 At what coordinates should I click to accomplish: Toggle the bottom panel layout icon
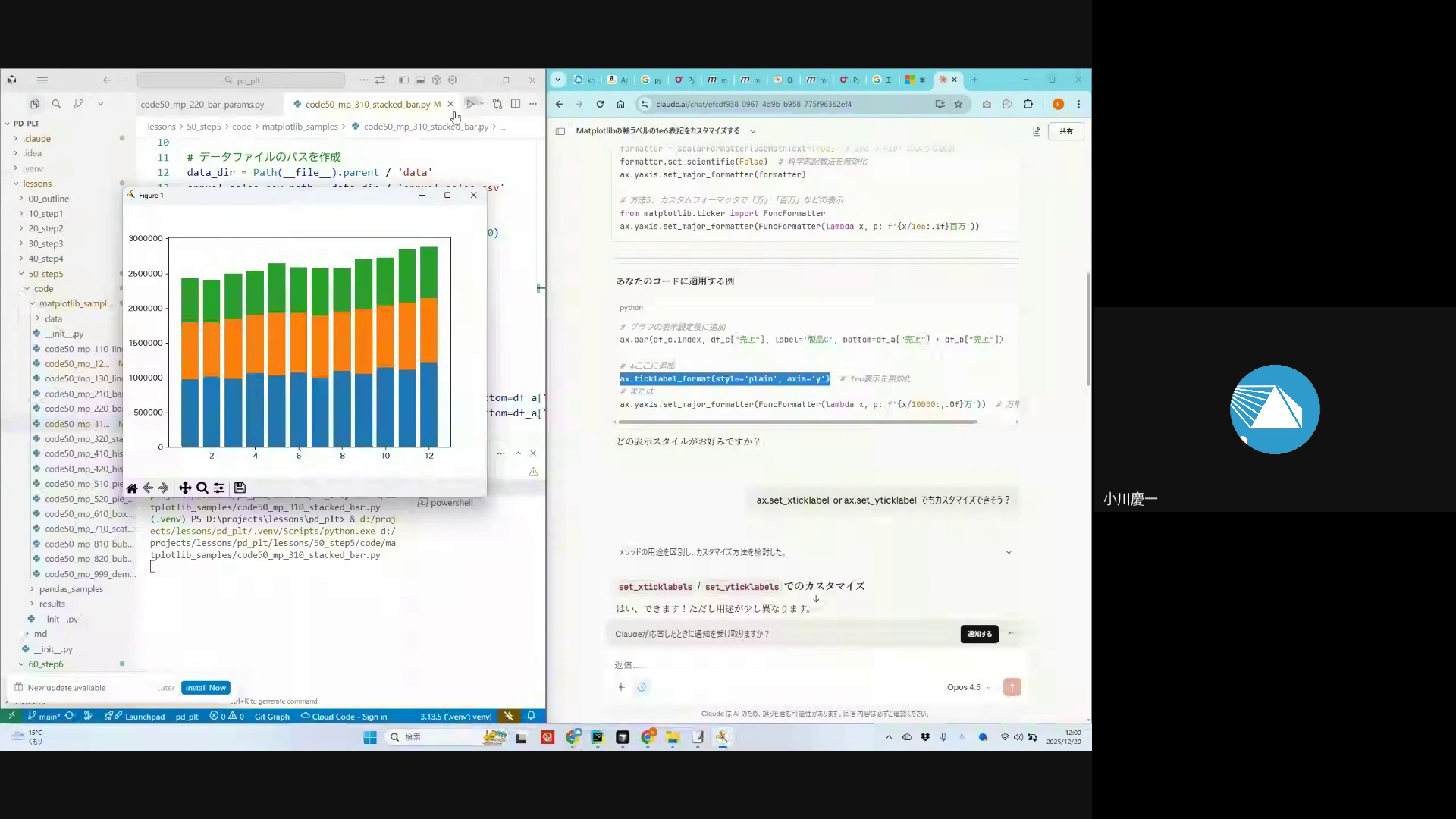pos(420,80)
